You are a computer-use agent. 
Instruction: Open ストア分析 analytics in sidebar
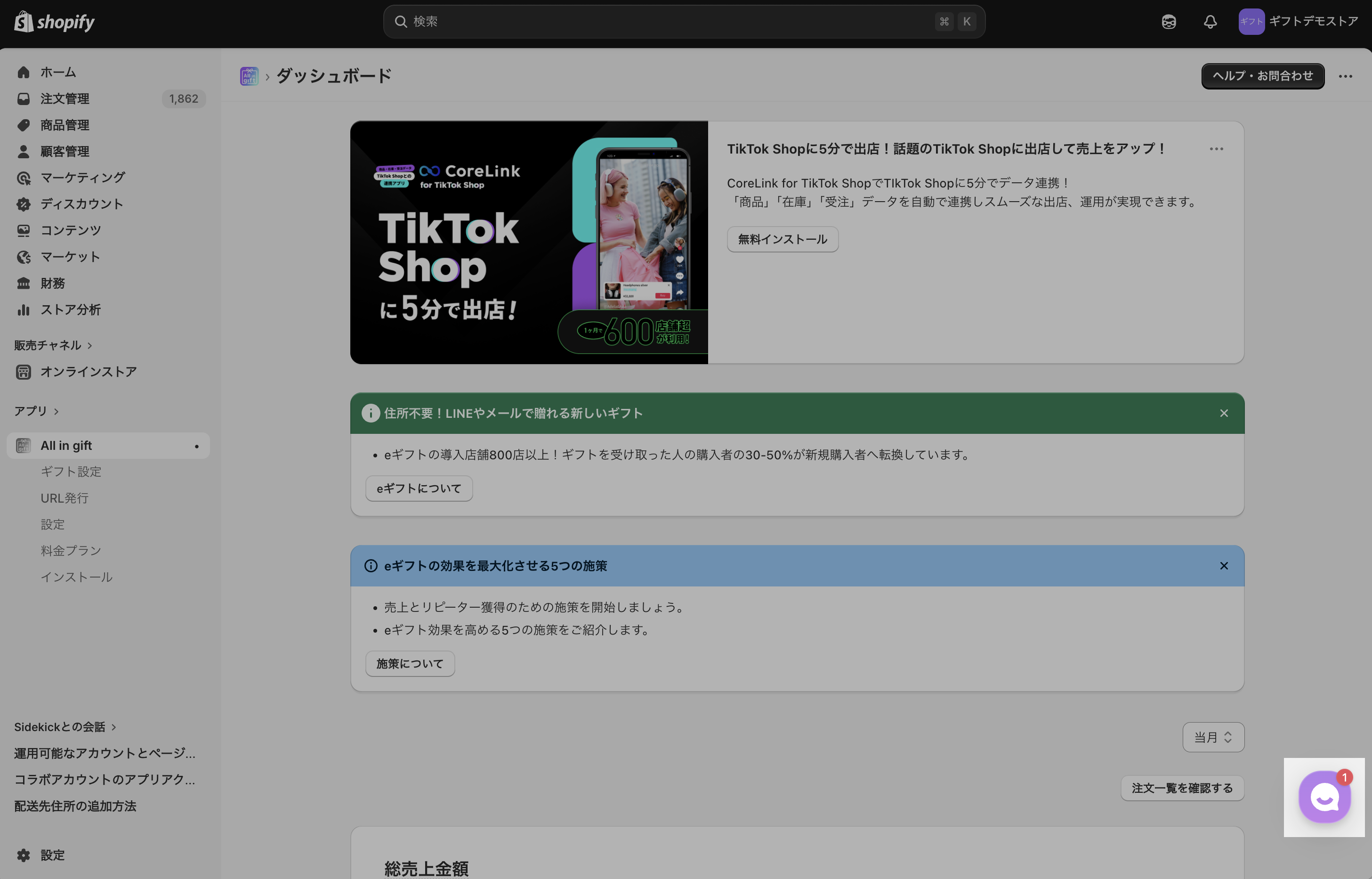tap(70, 309)
